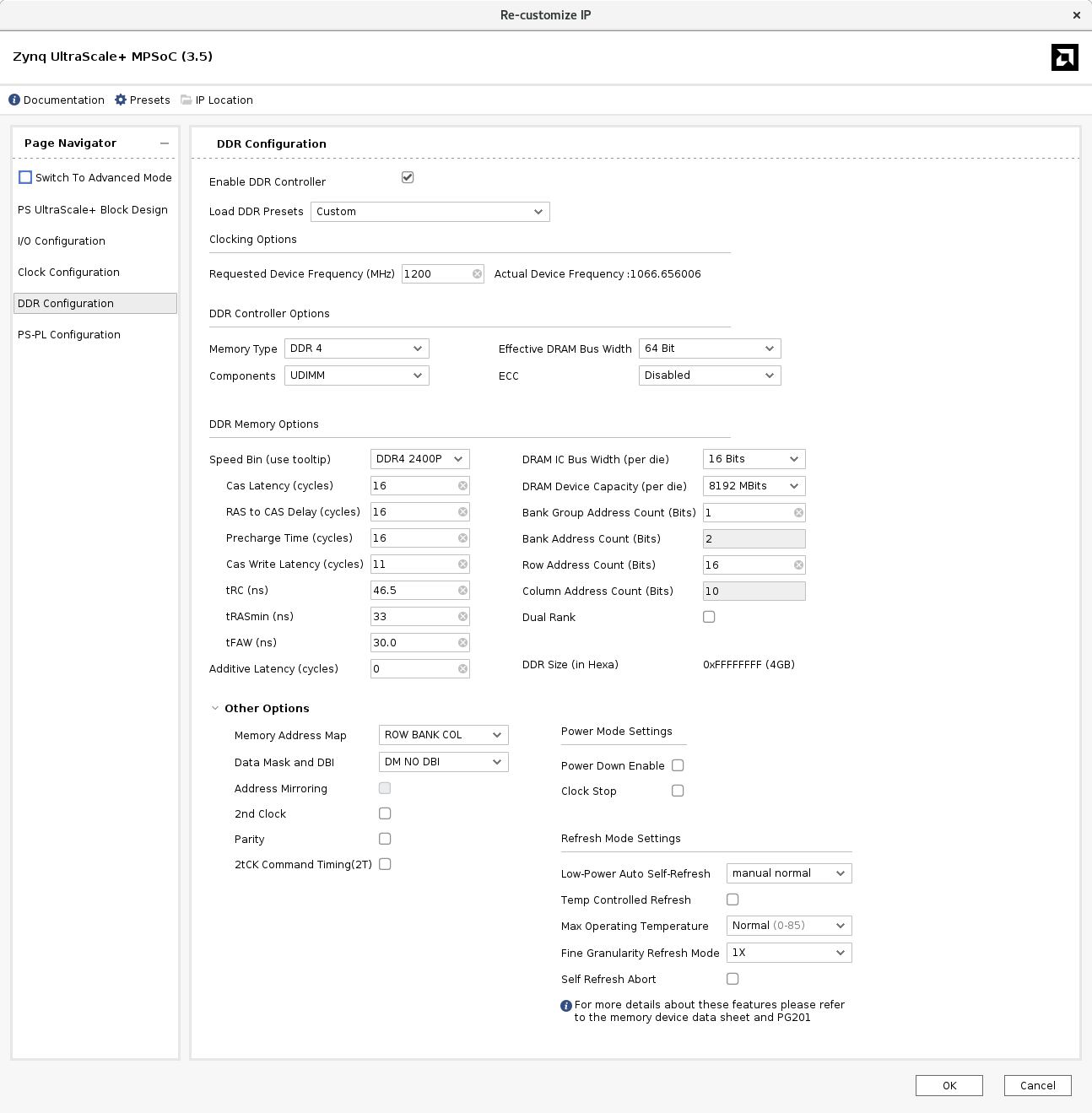The height and width of the screenshot is (1113, 1092).
Task: Clear the tRC nanoseconds value
Action: (x=462, y=590)
